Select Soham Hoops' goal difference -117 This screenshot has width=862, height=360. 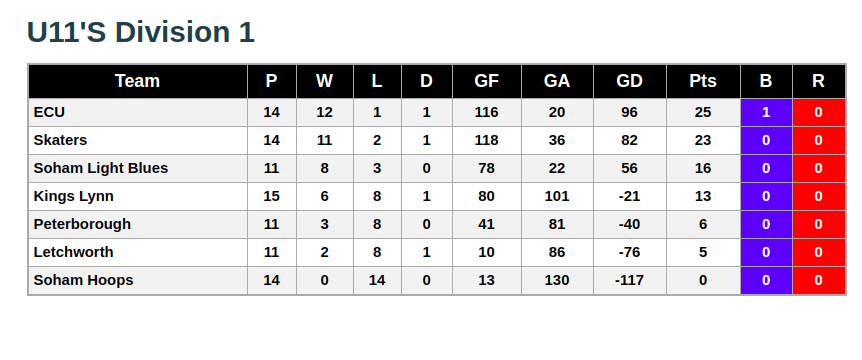click(x=629, y=280)
